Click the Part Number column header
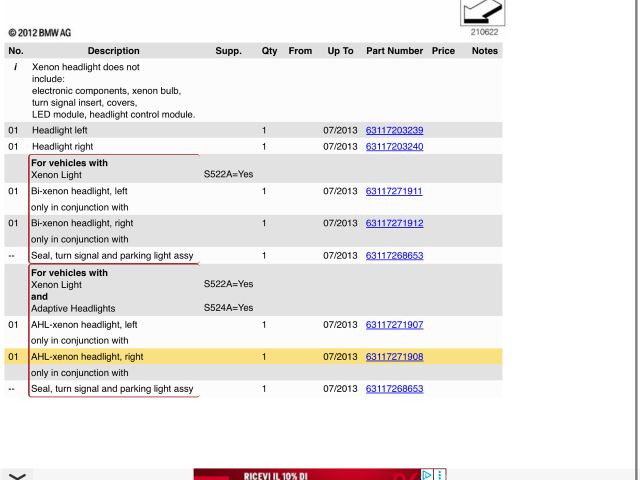The width and height of the screenshot is (640, 480). 394,50
